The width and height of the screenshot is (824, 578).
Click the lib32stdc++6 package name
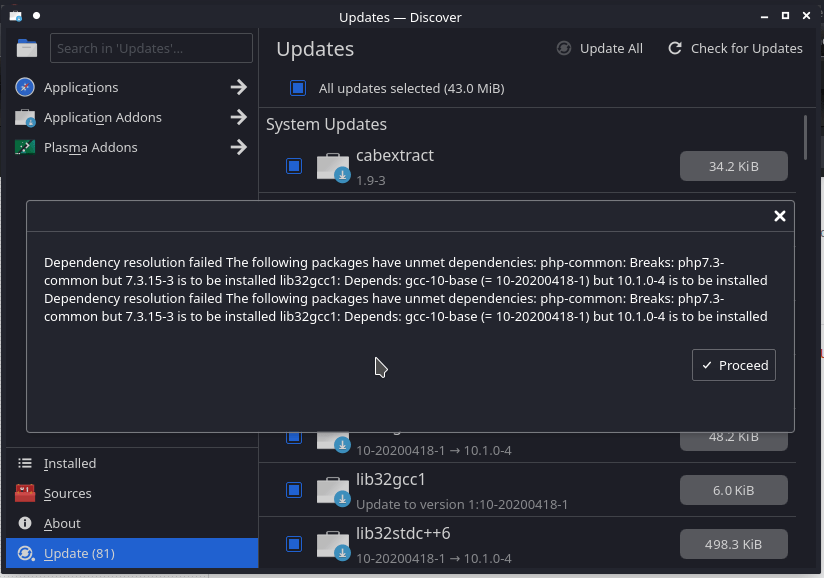[403, 533]
